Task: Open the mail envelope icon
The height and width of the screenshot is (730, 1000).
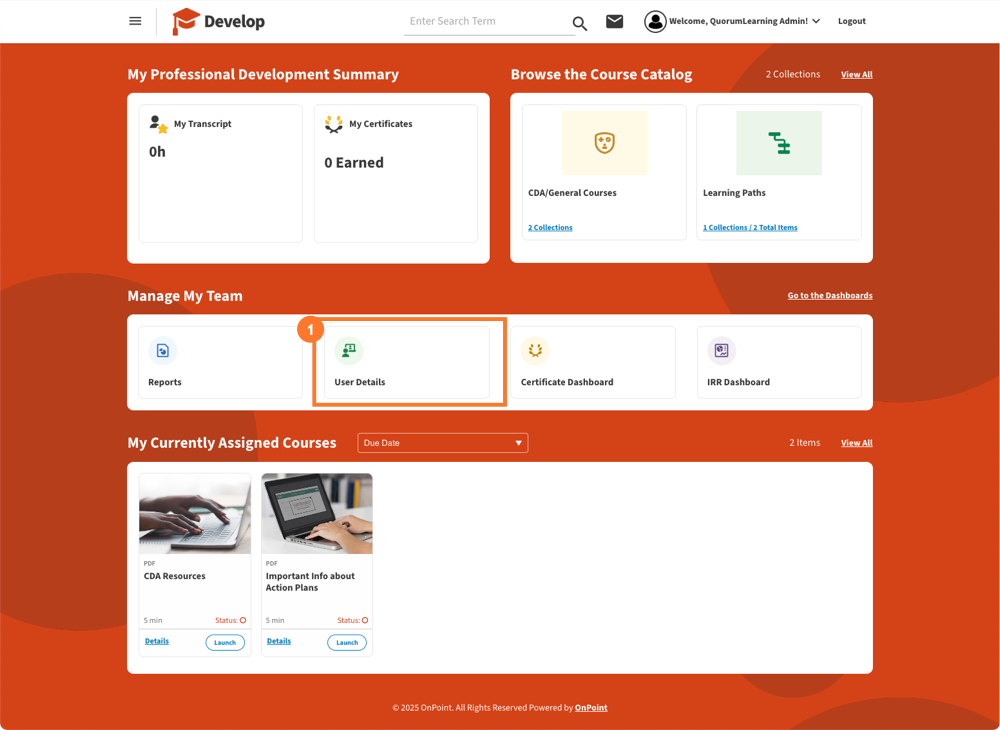Action: tap(614, 21)
